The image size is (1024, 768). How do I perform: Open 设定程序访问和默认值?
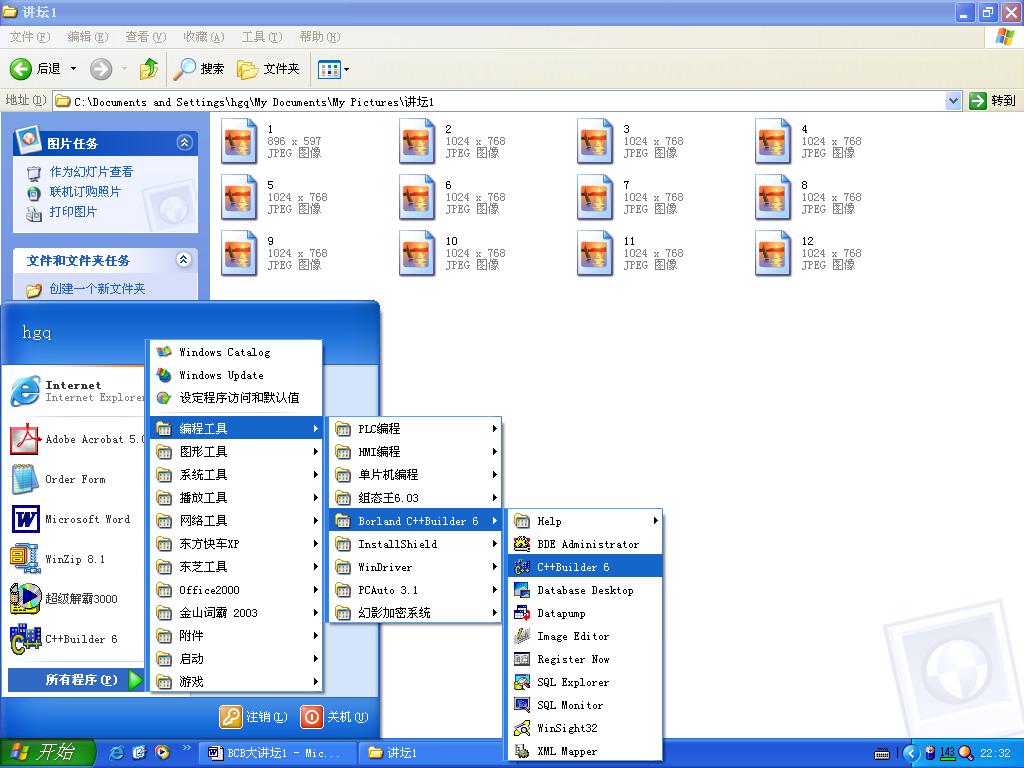coord(236,397)
